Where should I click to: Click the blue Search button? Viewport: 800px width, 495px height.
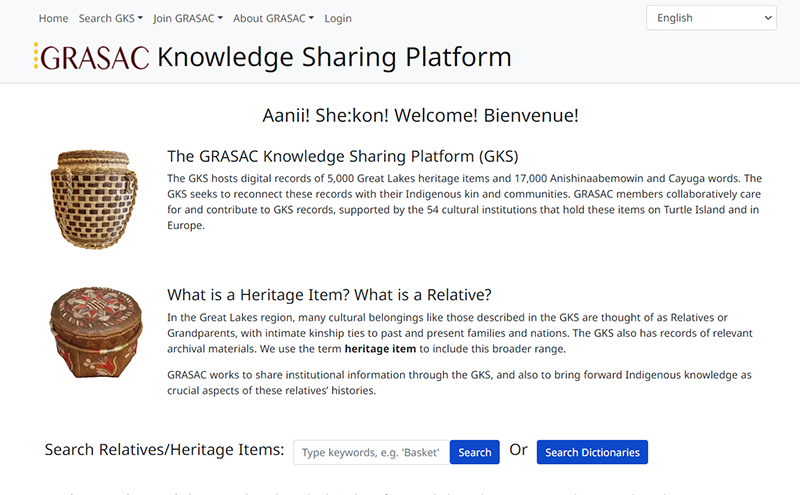click(x=474, y=452)
